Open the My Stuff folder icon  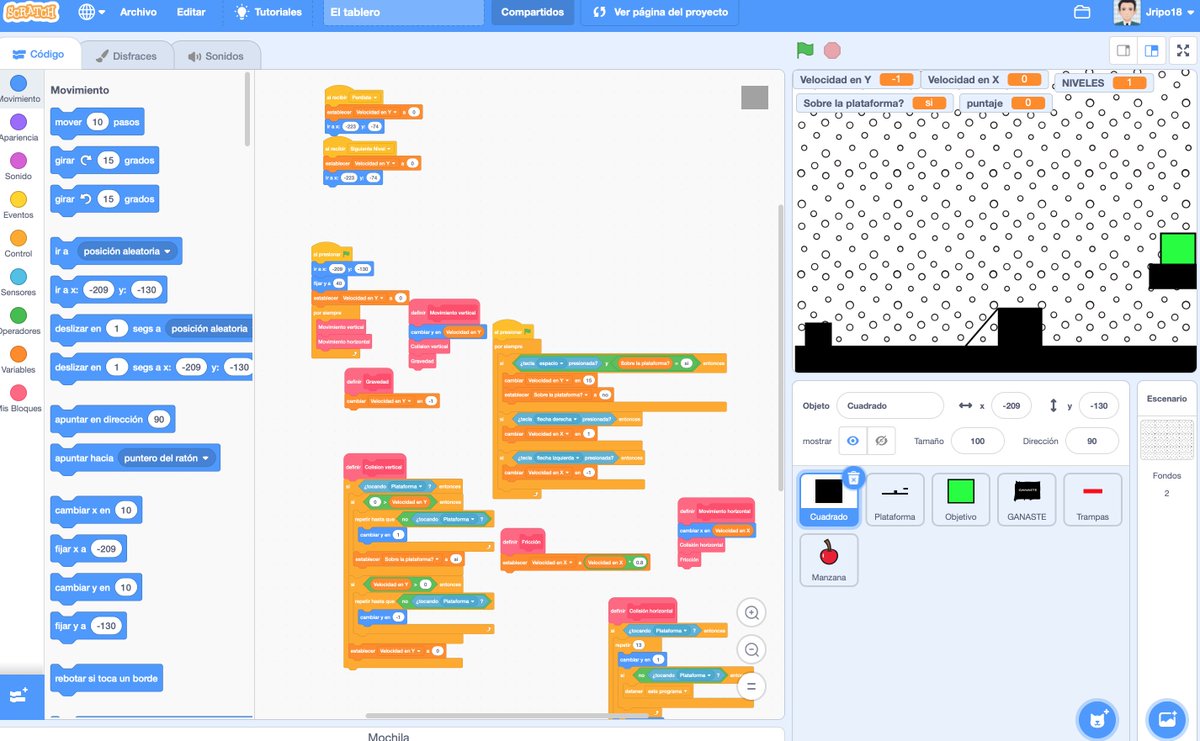tap(1082, 12)
